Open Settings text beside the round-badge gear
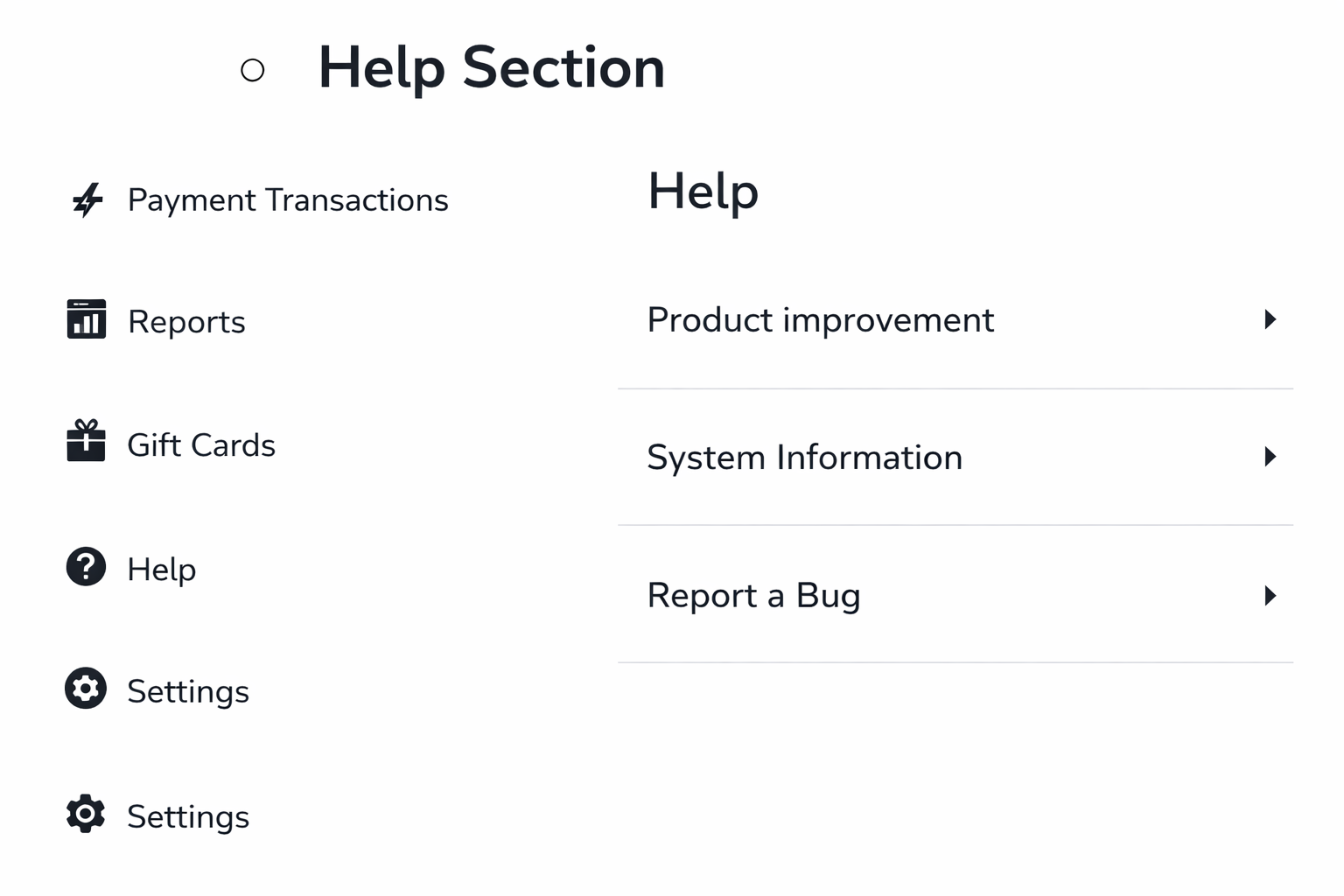The width and height of the screenshot is (1344, 896). (x=188, y=692)
